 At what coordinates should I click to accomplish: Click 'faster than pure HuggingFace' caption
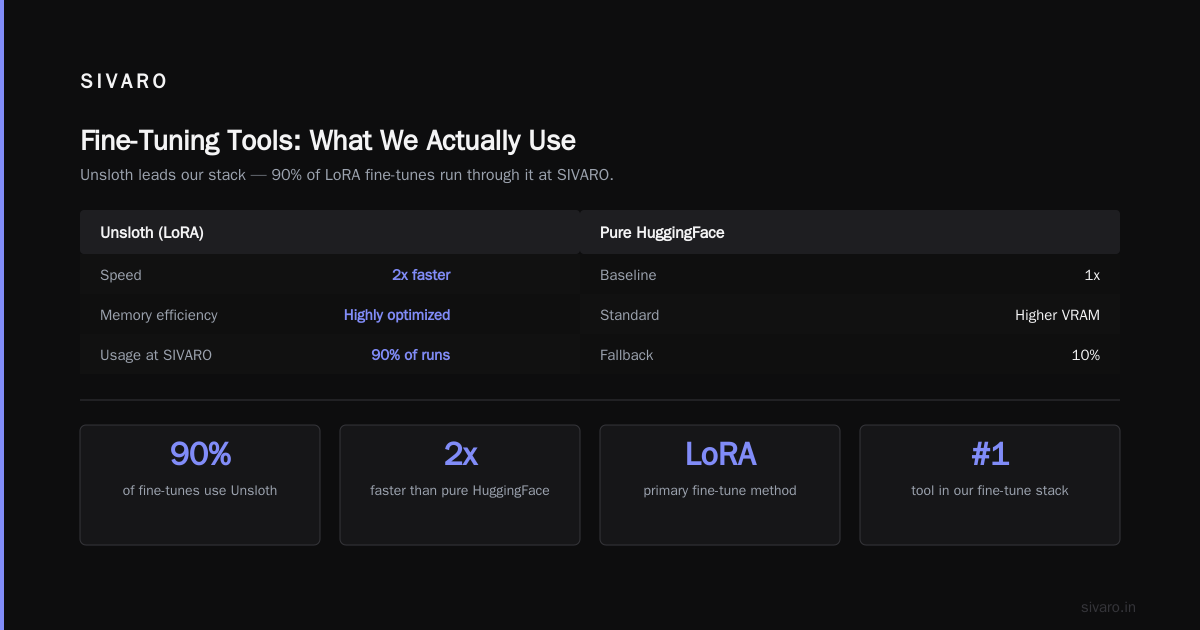460,491
